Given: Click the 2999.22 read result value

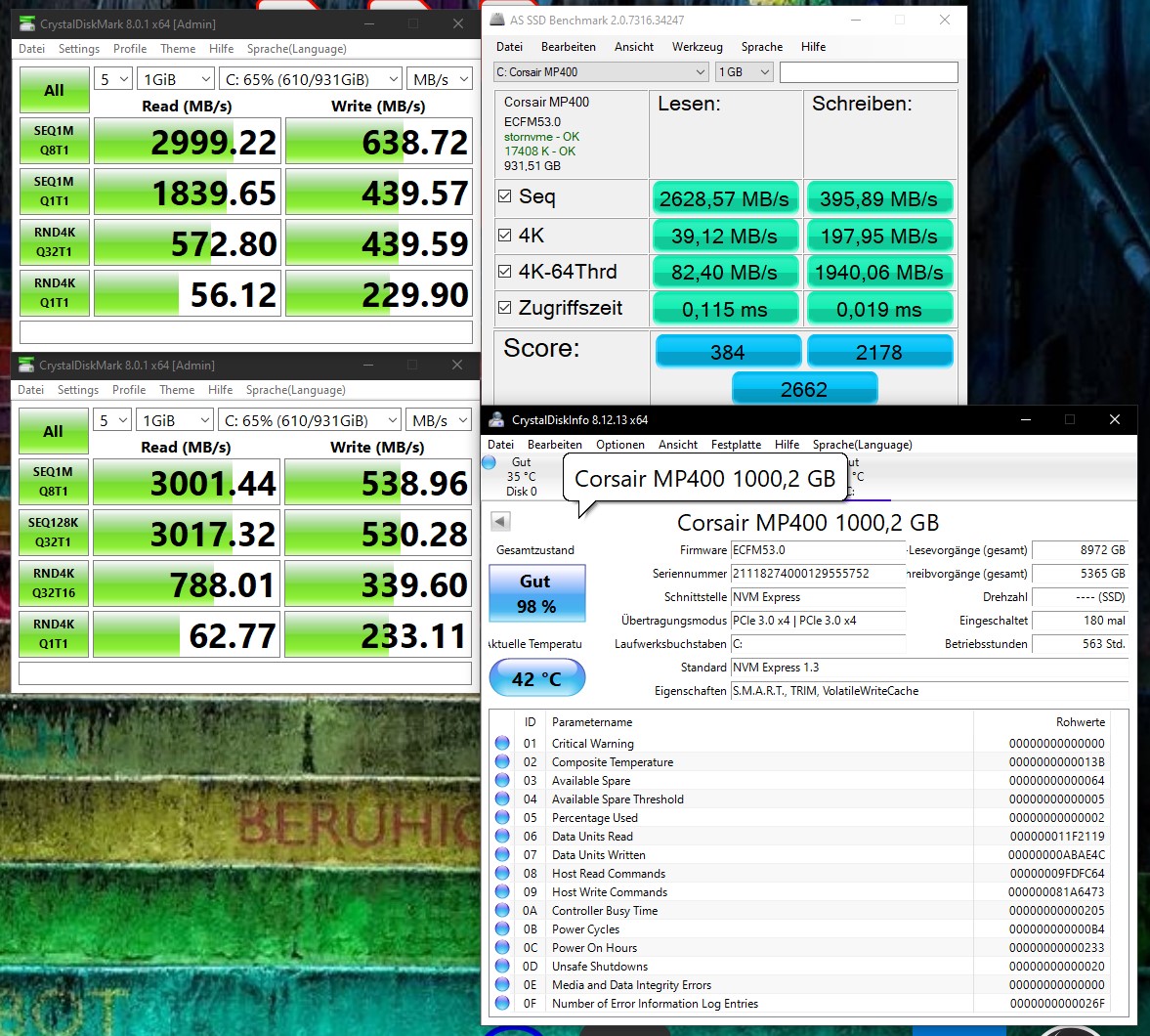Looking at the screenshot, I should tap(187, 140).
